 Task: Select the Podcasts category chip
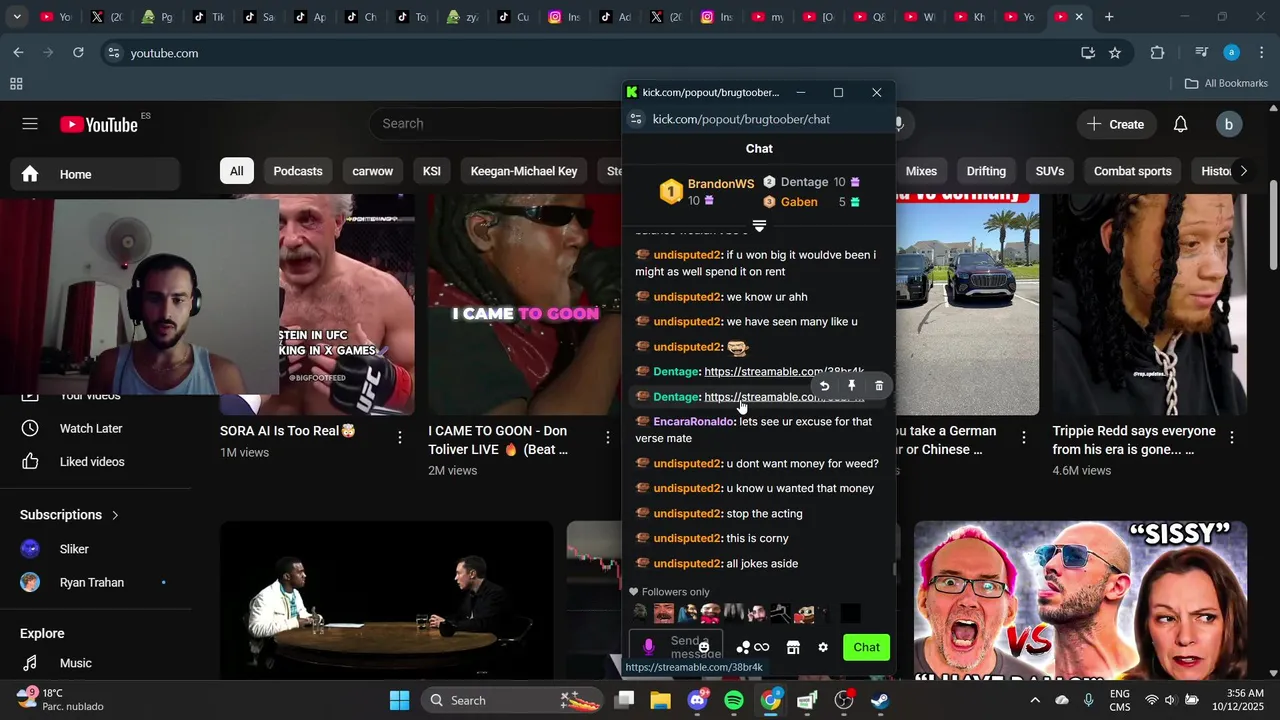[x=298, y=171]
